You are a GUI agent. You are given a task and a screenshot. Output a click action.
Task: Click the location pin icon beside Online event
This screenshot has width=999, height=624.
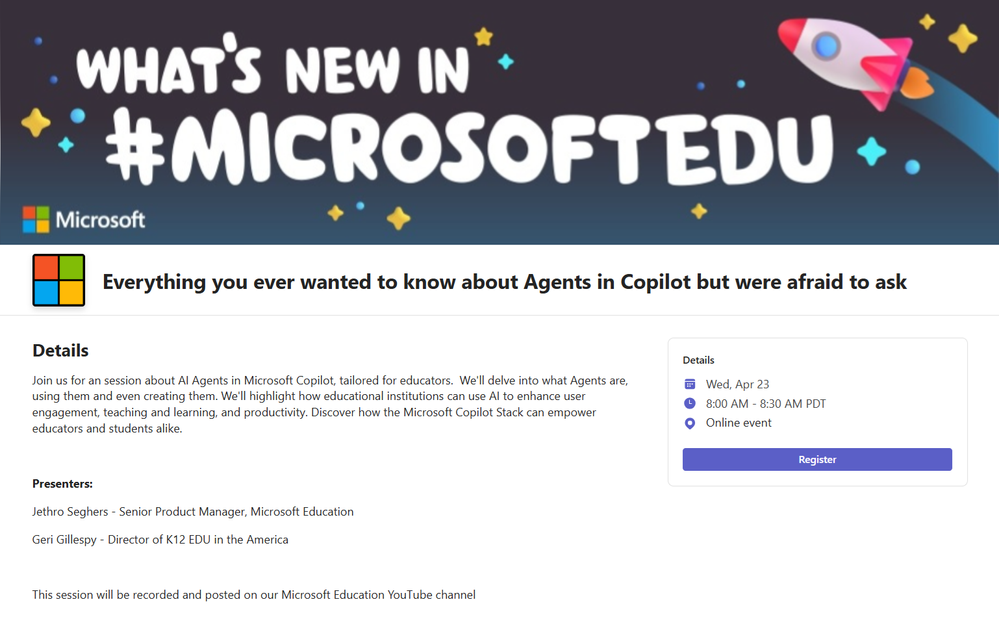(x=689, y=423)
